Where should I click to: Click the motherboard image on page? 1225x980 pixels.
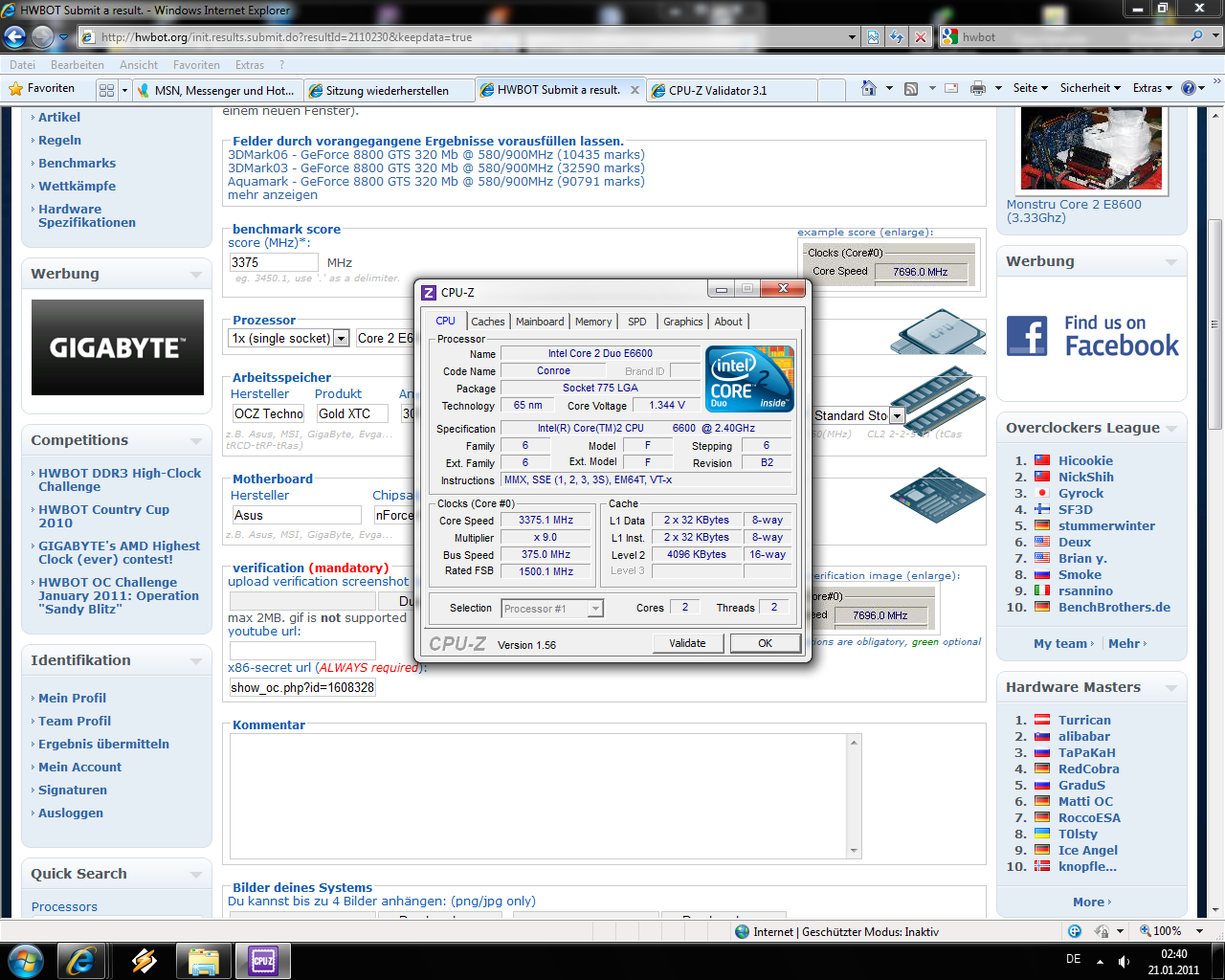point(938,495)
